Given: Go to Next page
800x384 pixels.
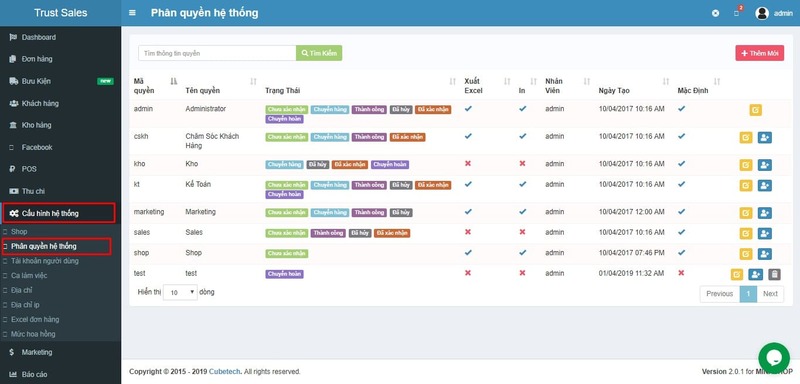Looking at the screenshot, I should 770,294.
